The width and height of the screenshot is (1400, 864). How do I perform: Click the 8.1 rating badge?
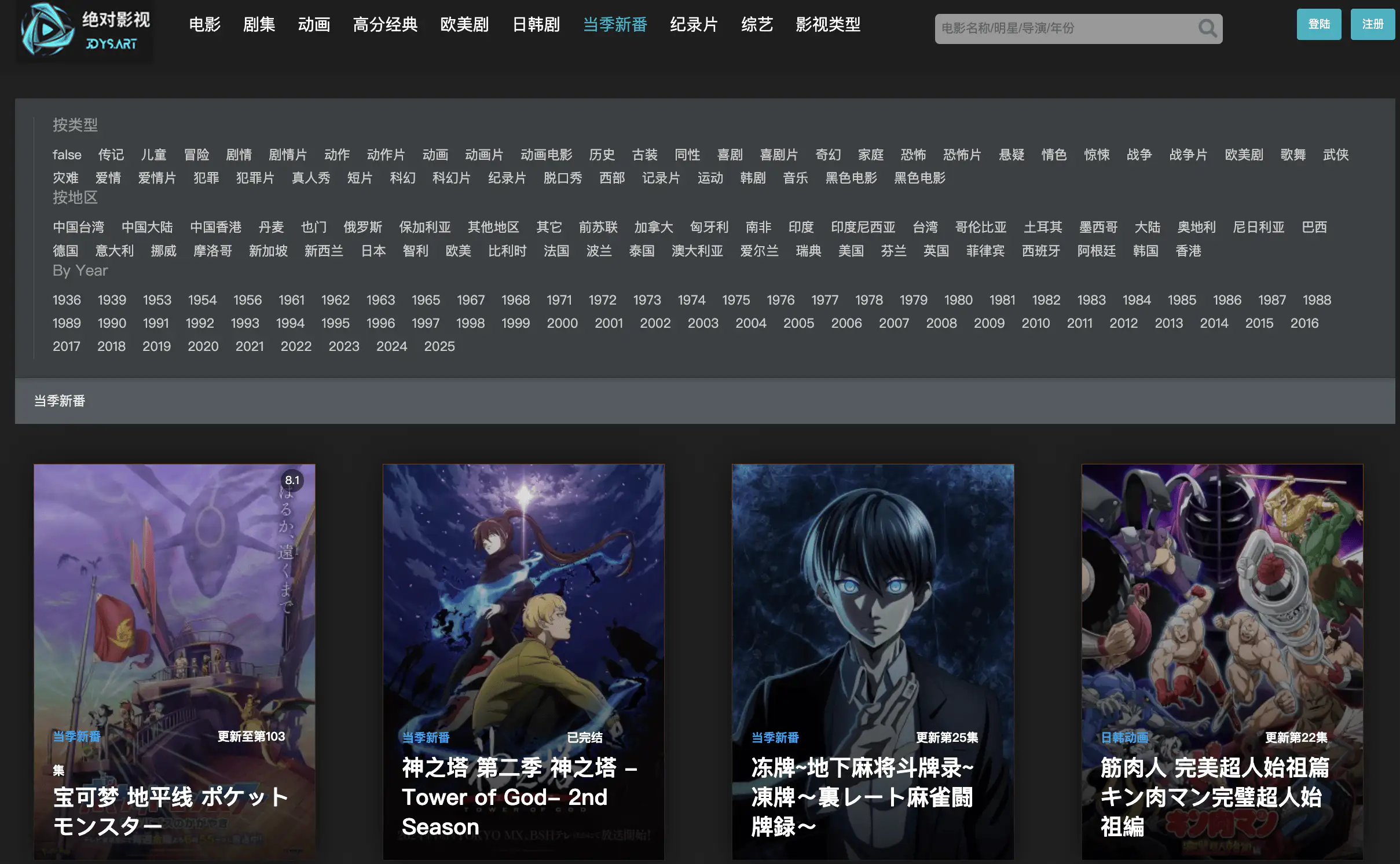[x=292, y=480]
